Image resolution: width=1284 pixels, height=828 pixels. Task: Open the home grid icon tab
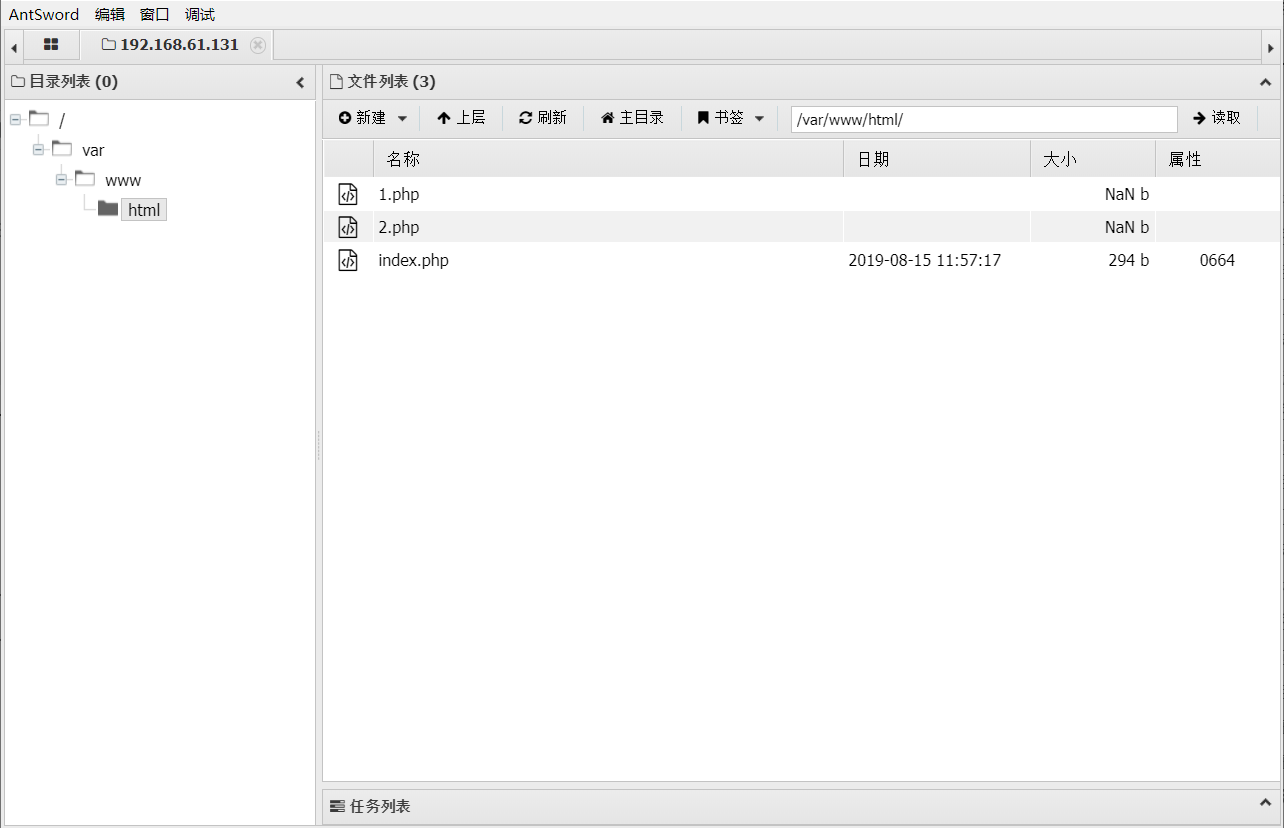51,45
